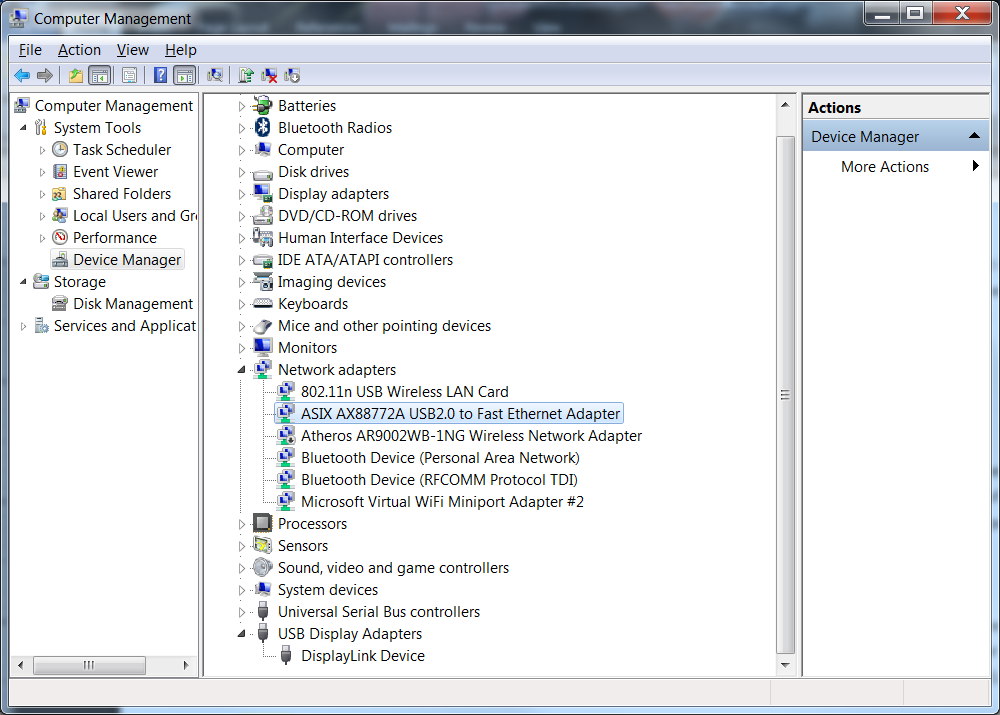Click the Disk Management icon
1000x715 pixels.
pos(60,304)
